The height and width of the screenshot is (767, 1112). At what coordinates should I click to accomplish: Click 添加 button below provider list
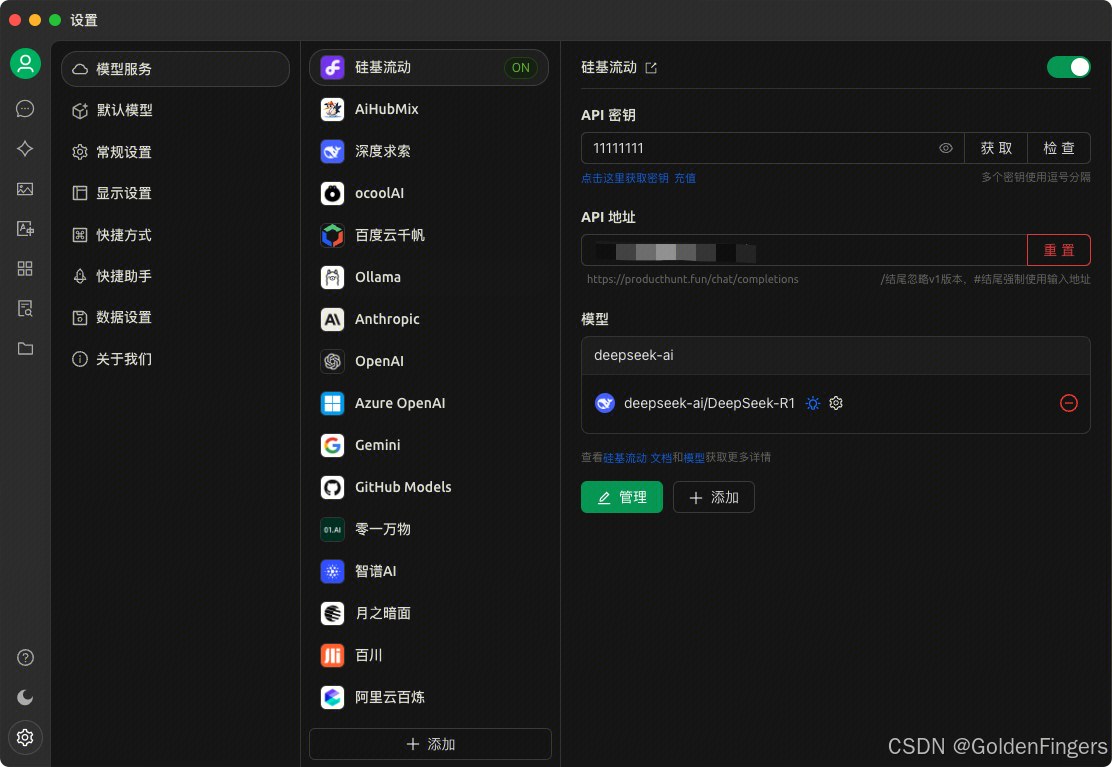tap(430, 744)
